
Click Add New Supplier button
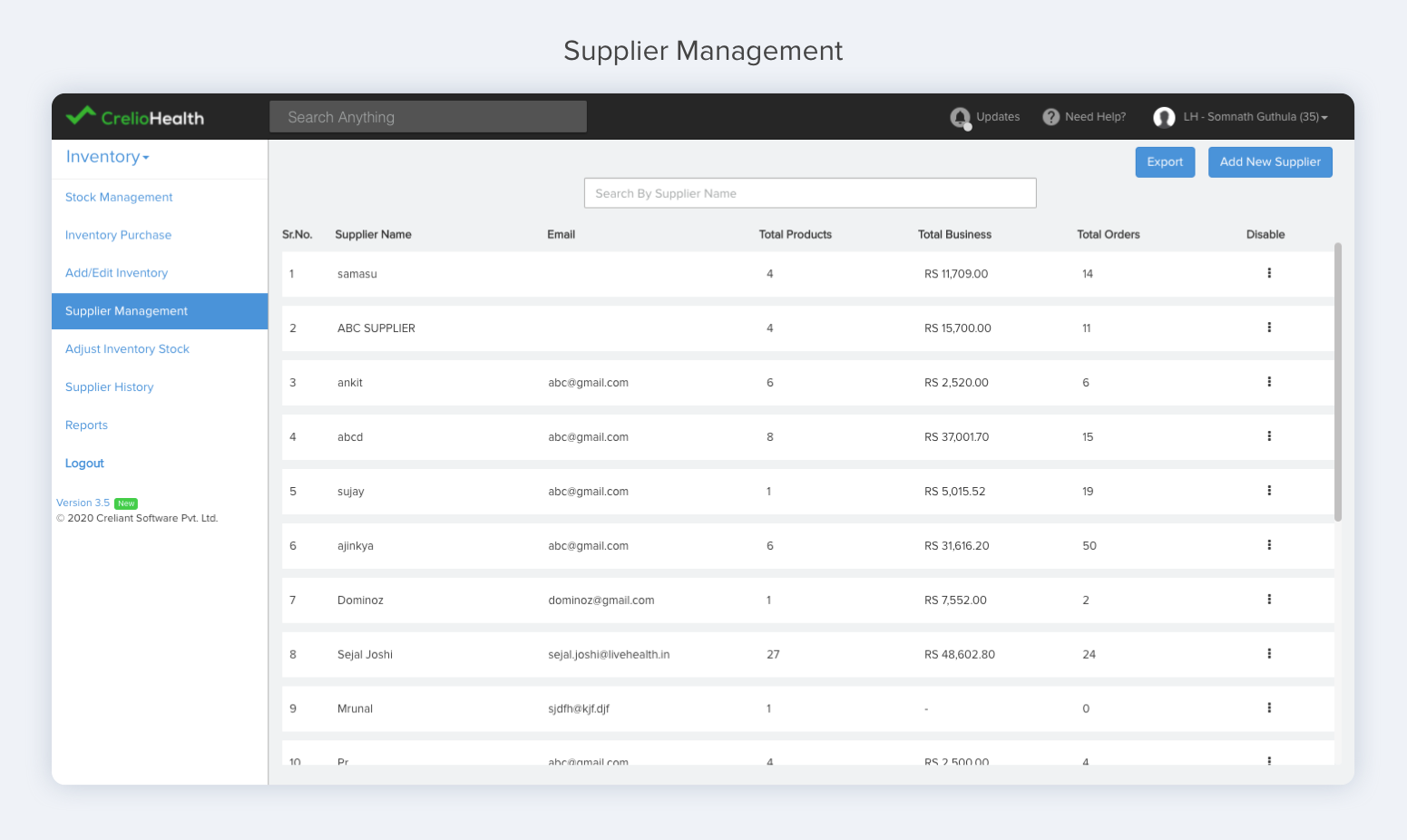[1270, 162]
